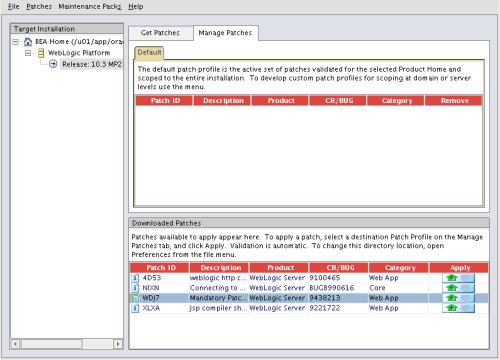Select Release: 10.3 MP2 tree item

(x=92, y=64)
